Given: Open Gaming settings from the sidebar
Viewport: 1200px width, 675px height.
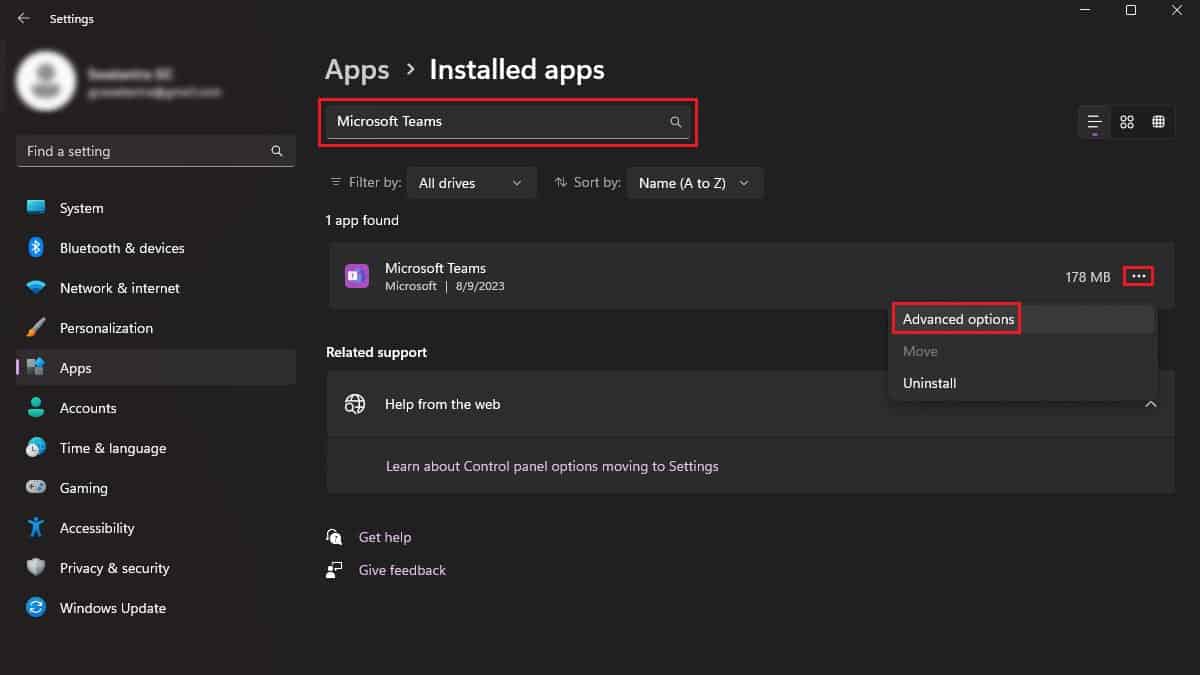Looking at the screenshot, I should 83,488.
